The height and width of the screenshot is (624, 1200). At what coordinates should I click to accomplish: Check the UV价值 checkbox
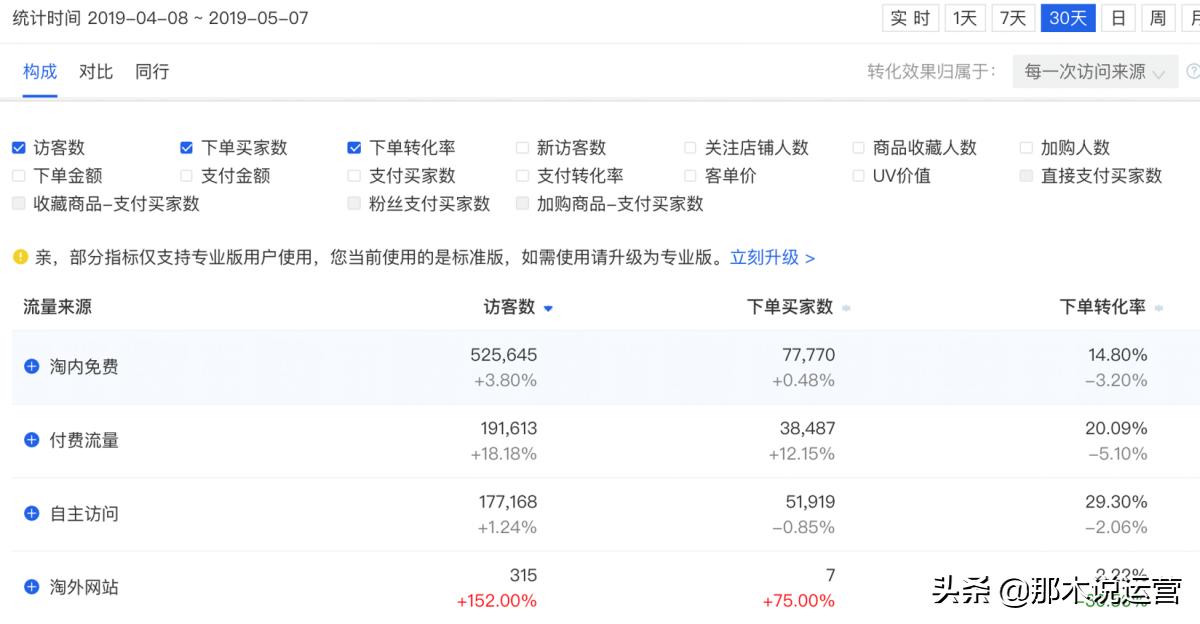(x=858, y=176)
